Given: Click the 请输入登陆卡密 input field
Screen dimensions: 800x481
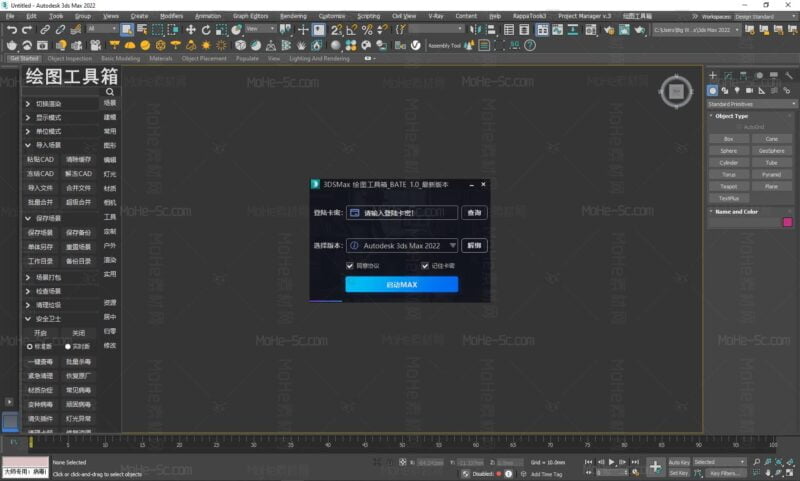Looking at the screenshot, I should tap(402, 213).
